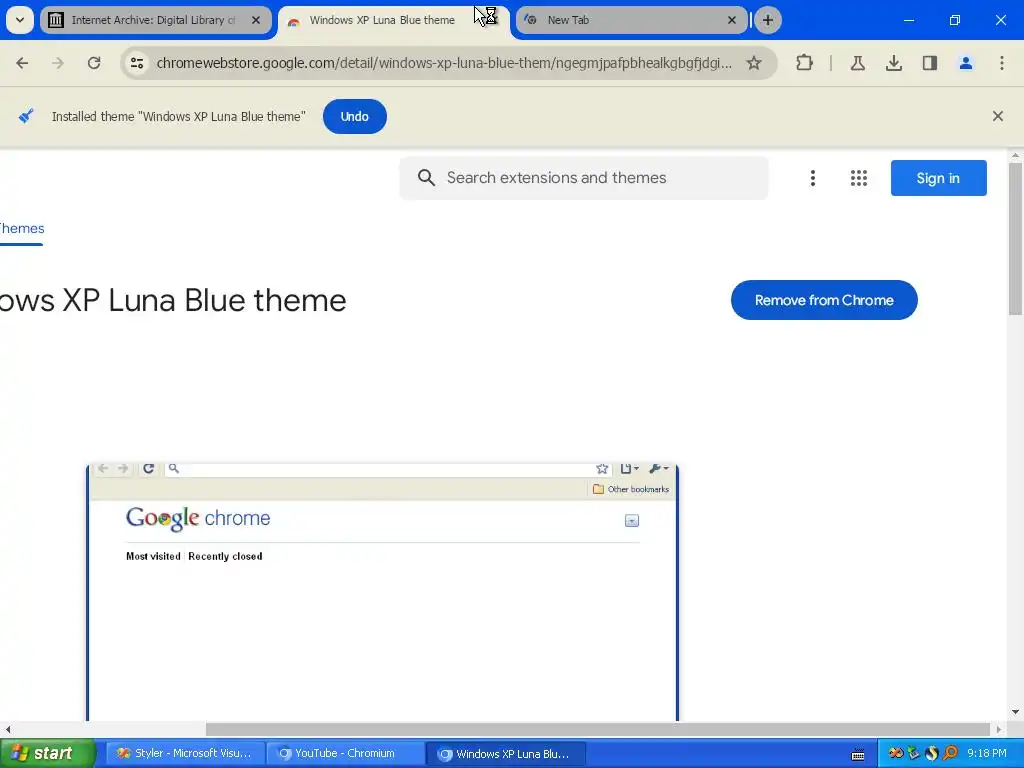The width and height of the screenshot is (1024, 768).
Task: Switch to the Internet Archive tab
Action: pos(155,20)
